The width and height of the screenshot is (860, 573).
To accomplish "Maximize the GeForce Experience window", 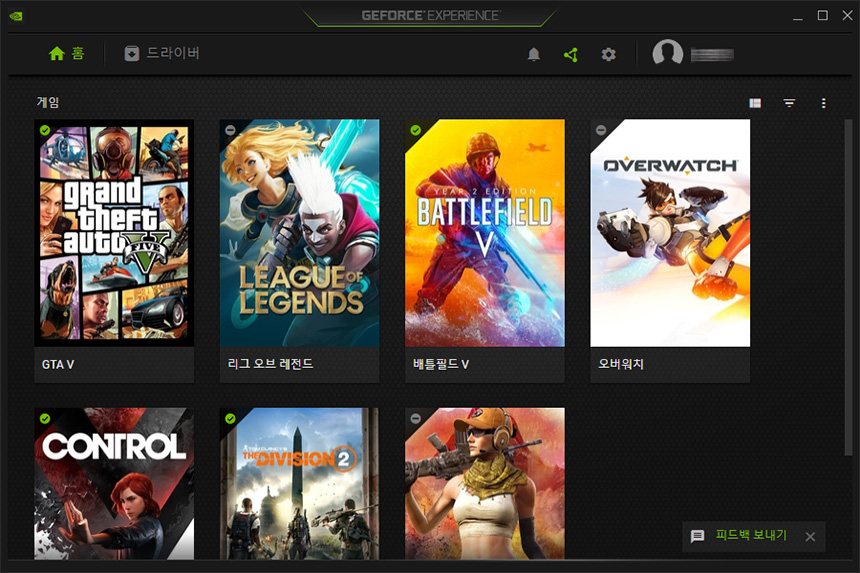I will (823, 15).
